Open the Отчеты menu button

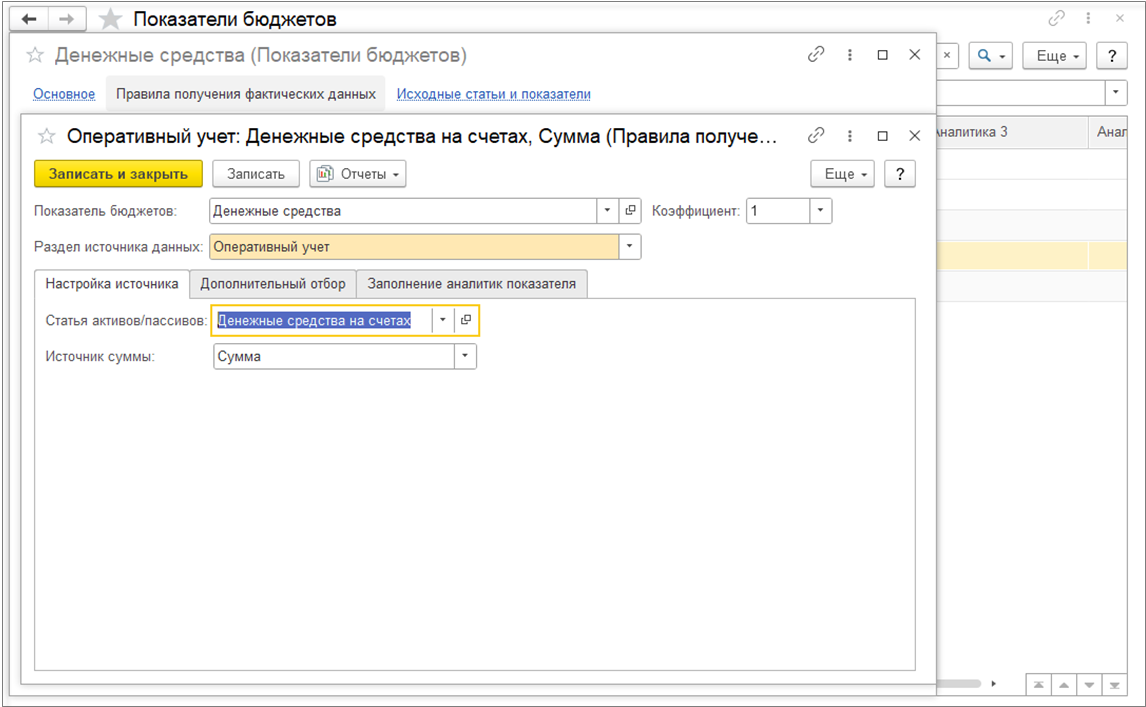tap(358, 174)
